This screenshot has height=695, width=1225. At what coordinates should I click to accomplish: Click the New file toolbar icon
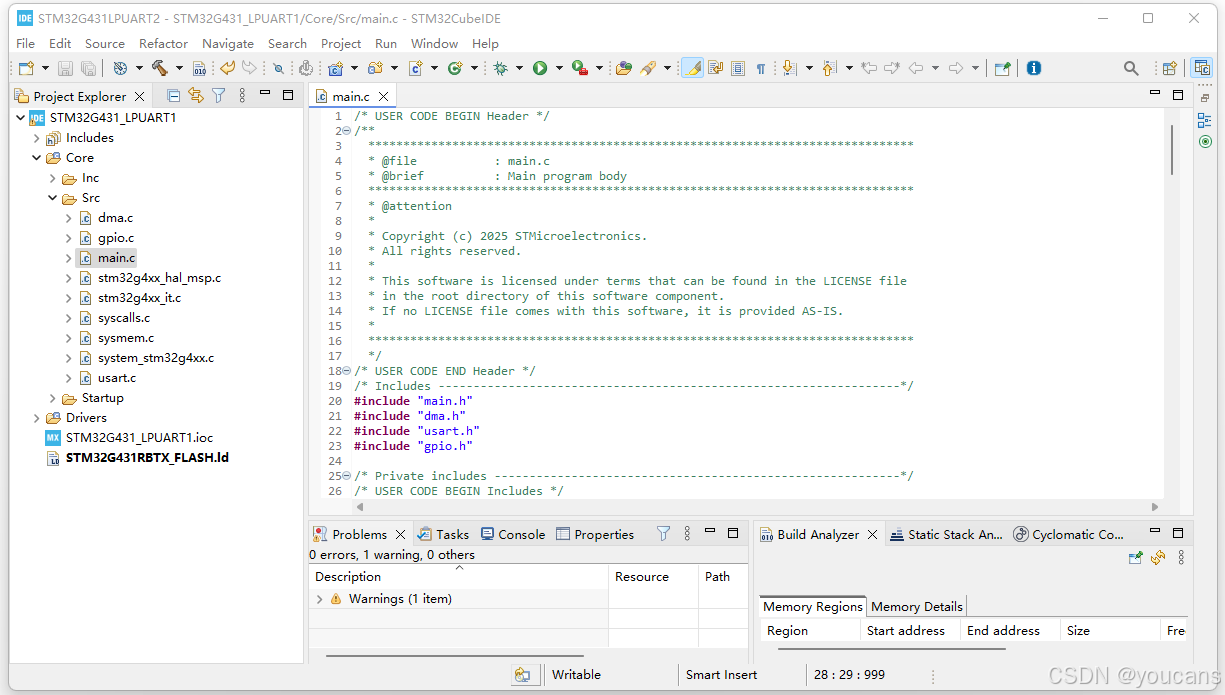point(25,68)
